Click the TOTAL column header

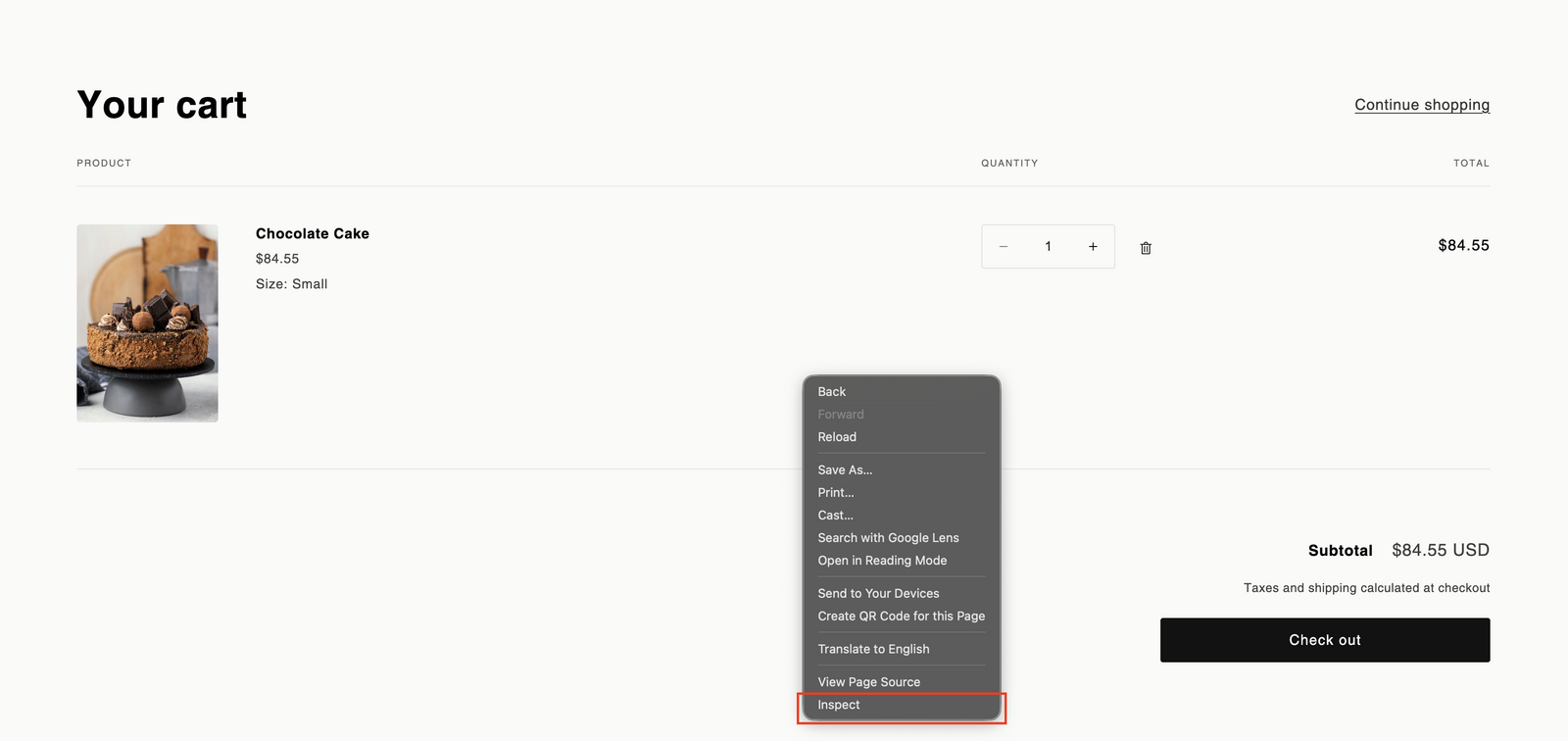[x=1471, y=163]
